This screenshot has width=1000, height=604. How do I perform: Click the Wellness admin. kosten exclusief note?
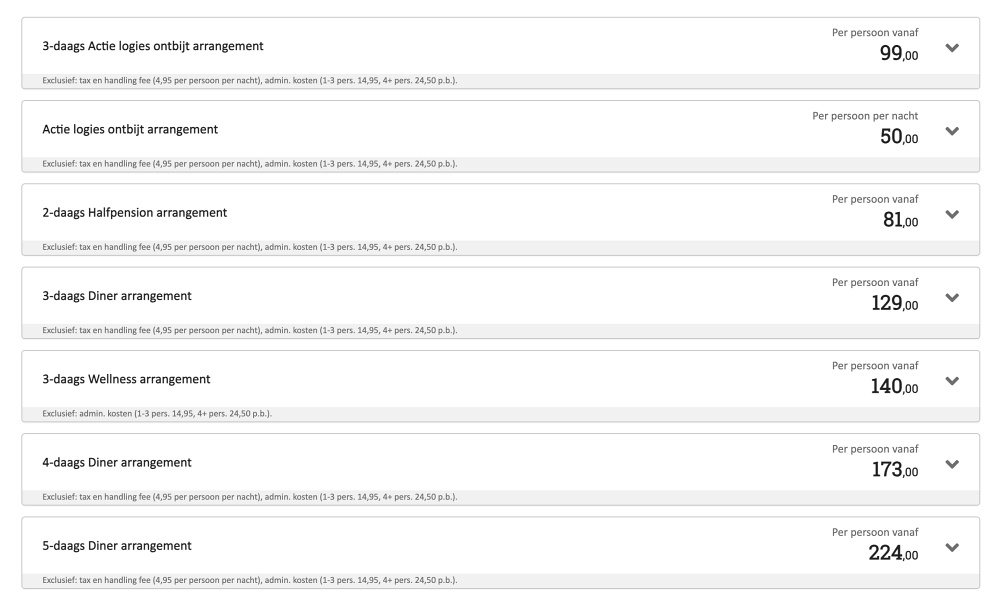[157, 414]
